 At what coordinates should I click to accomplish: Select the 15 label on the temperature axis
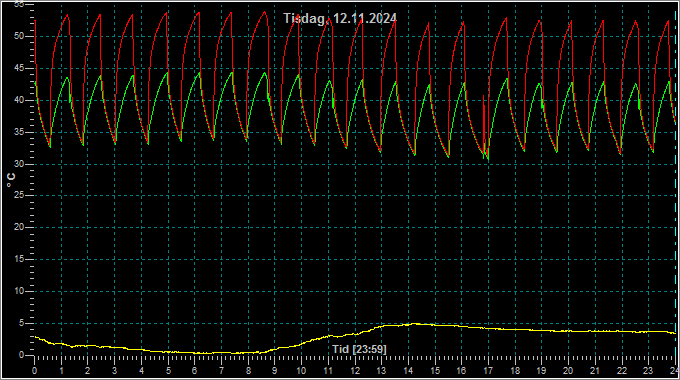tap(19, 259)
